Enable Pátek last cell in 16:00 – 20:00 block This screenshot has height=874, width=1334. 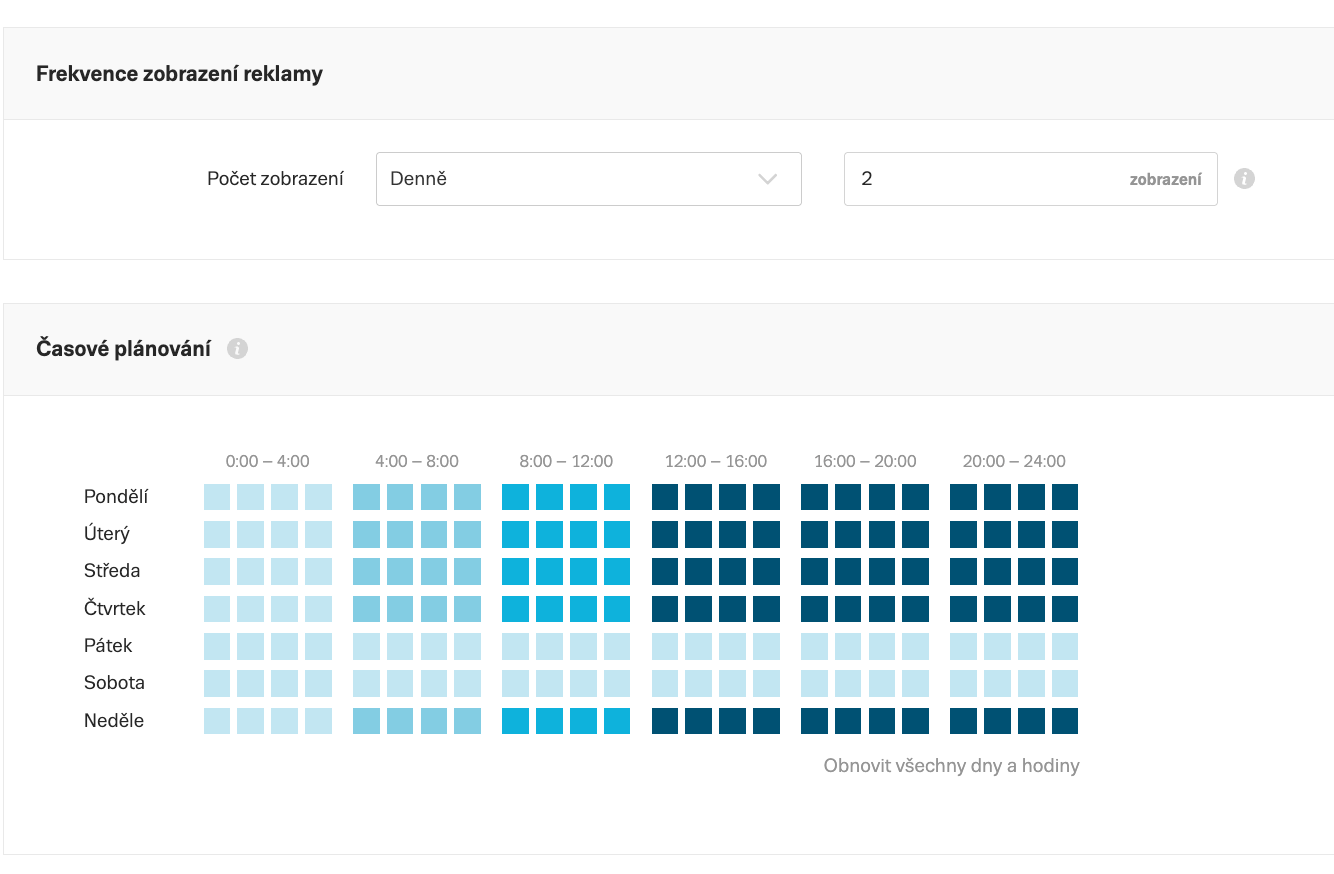coord(915,646)
